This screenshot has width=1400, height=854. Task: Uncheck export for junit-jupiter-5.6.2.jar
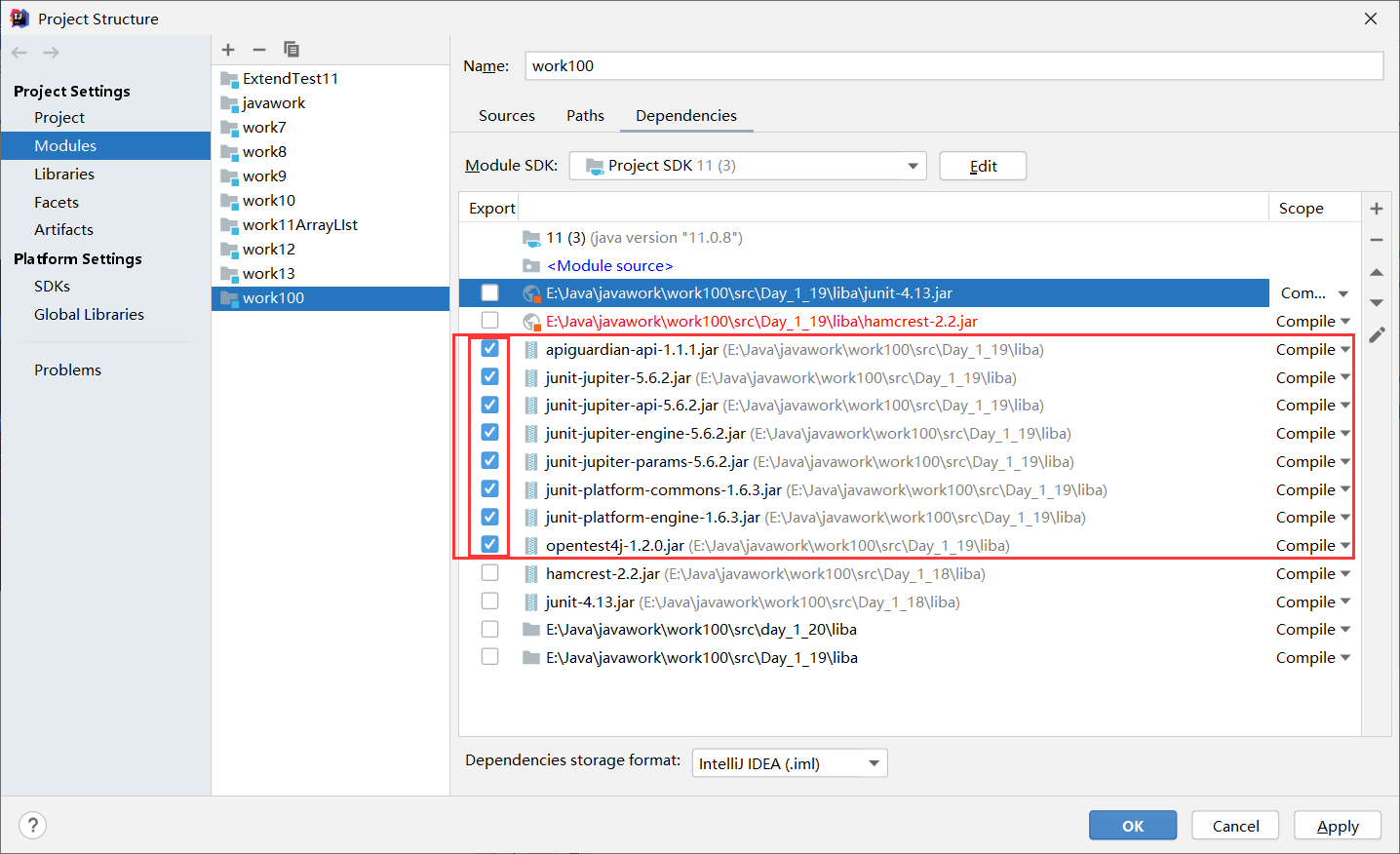[x=489, y=377]
